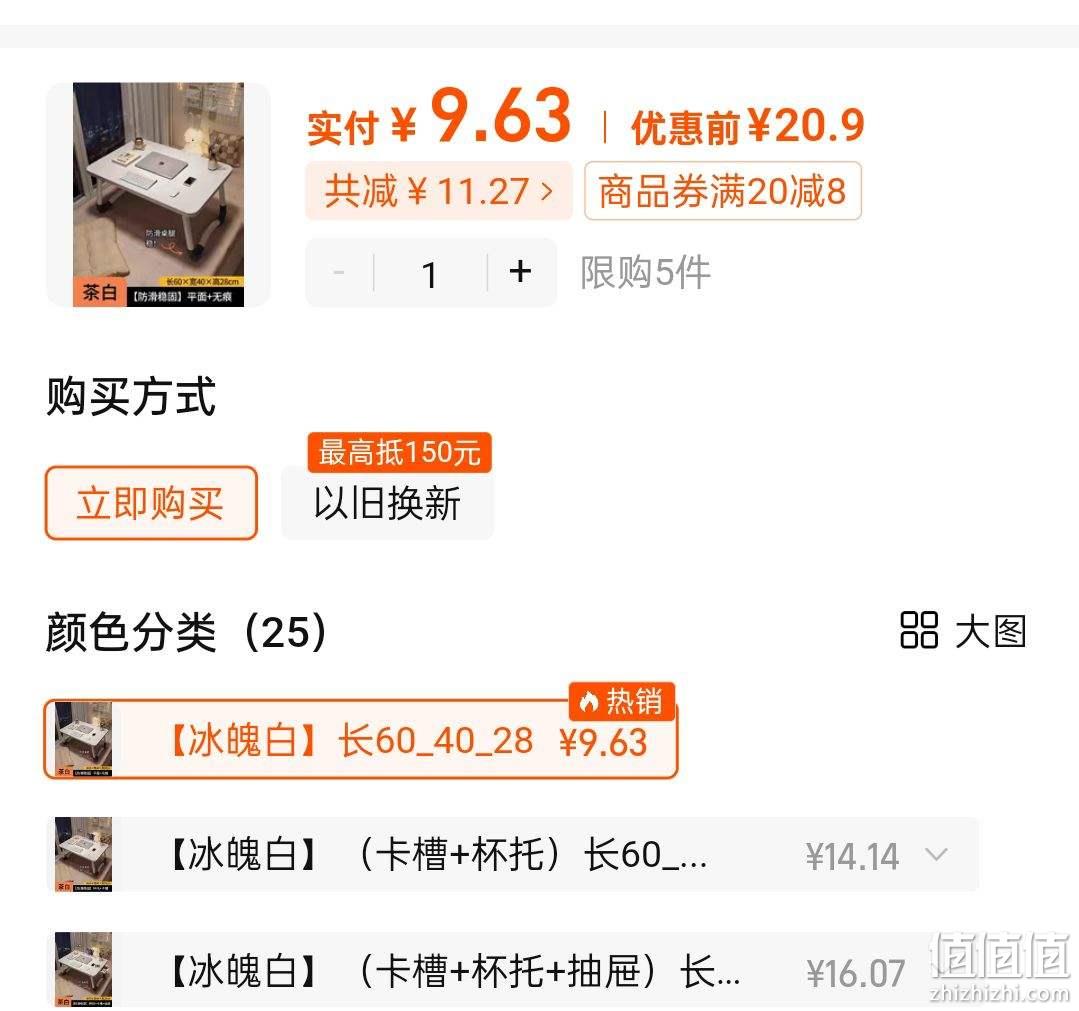Image resolution: width=1079 pixels, height=1011 pixels.
Task: Open the 商品券满20减8 coupon tag
Action: pyautogui.click(x=723, y=191)
